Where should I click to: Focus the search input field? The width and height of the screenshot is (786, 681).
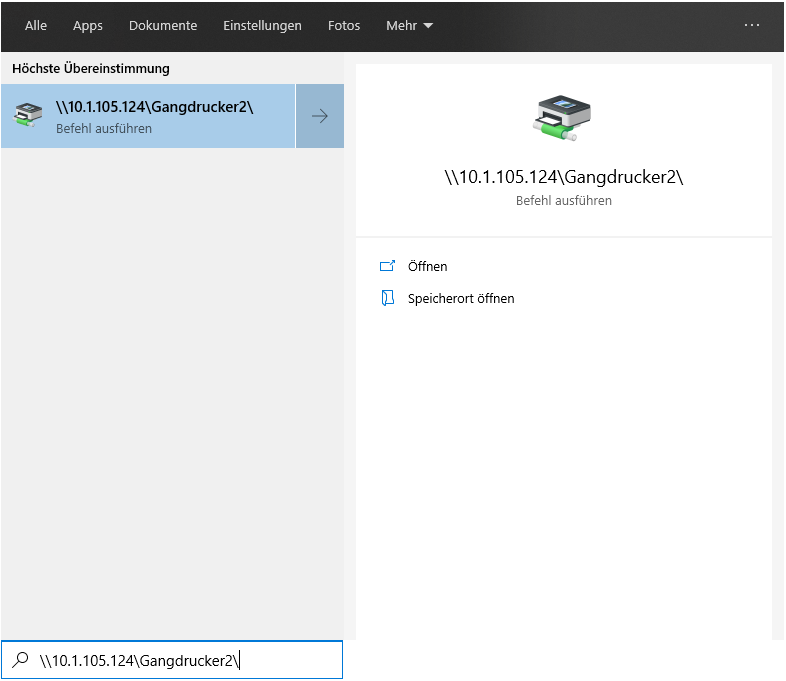pyautogui.click(x=172, y=660)
